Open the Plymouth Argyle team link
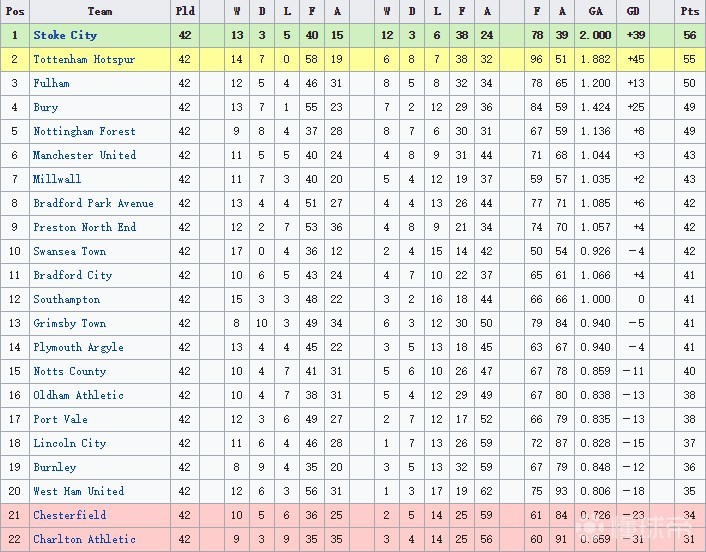 78,347
